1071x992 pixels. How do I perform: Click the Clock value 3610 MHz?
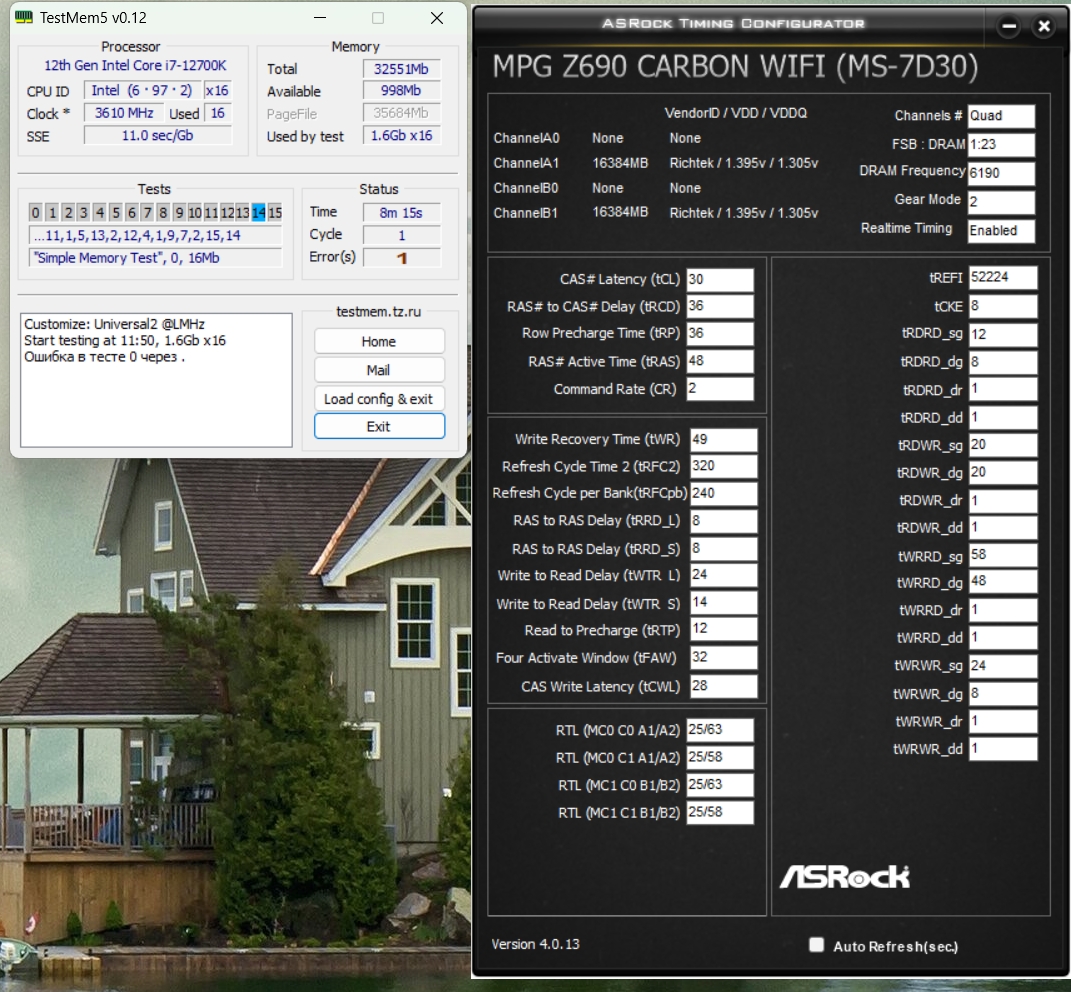click(124, 113)
